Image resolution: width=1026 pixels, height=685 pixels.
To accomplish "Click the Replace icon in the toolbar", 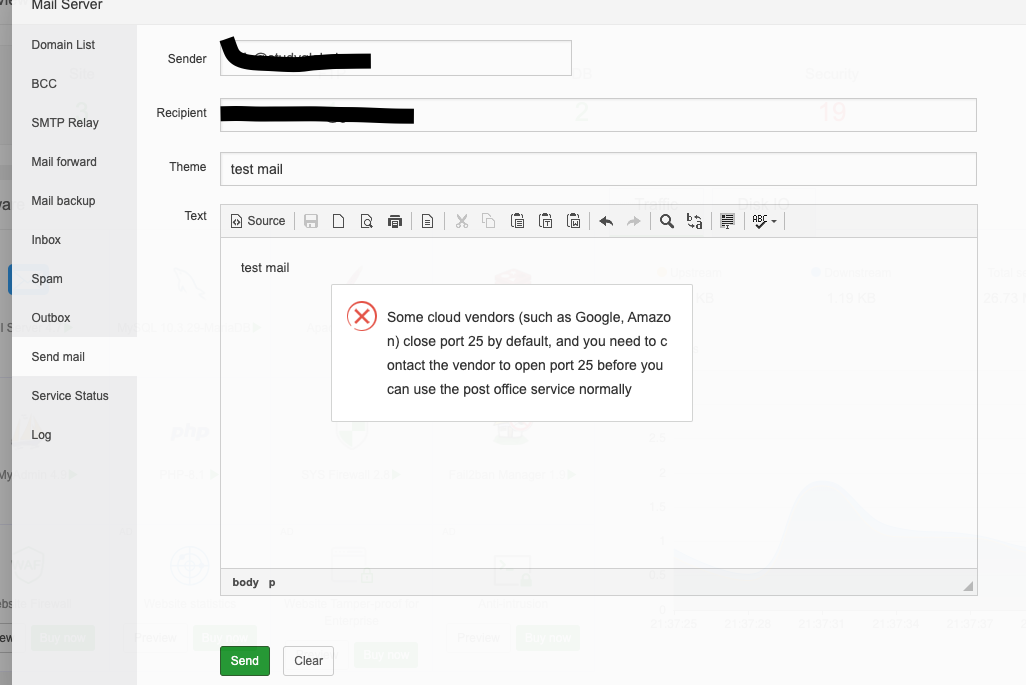I will 694,221.
